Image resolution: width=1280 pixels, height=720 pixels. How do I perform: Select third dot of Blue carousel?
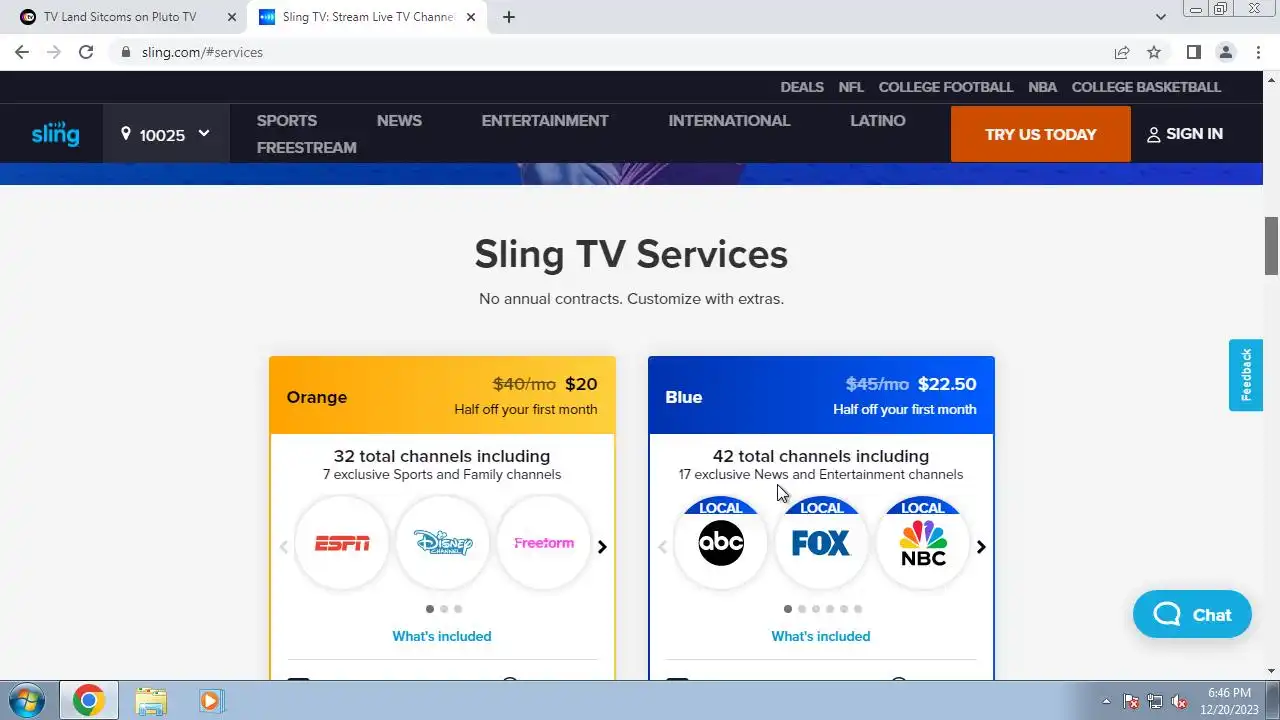click(816, 609)
